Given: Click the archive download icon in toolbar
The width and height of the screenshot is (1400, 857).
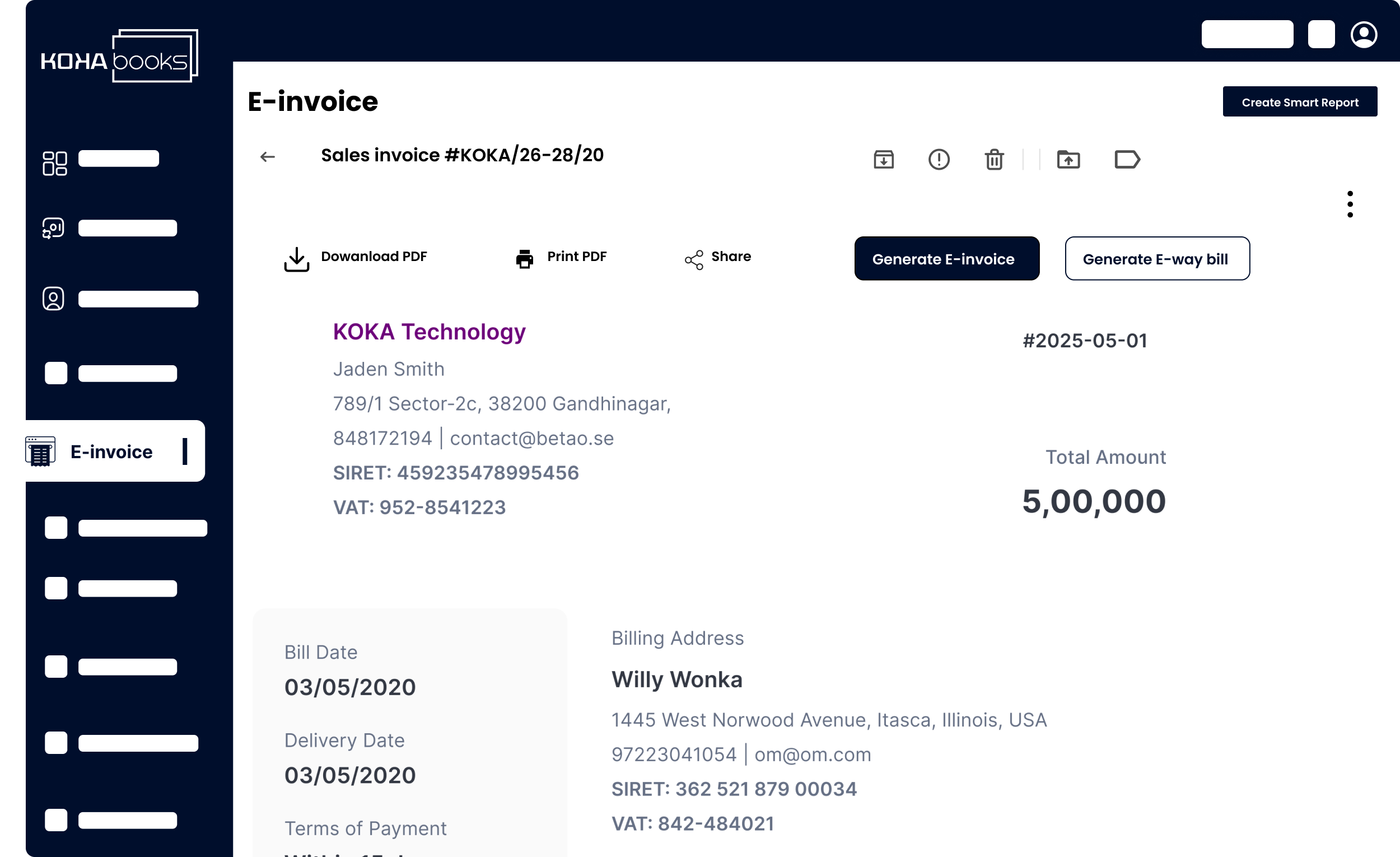Looking at the screenshot, I should 884,160.
